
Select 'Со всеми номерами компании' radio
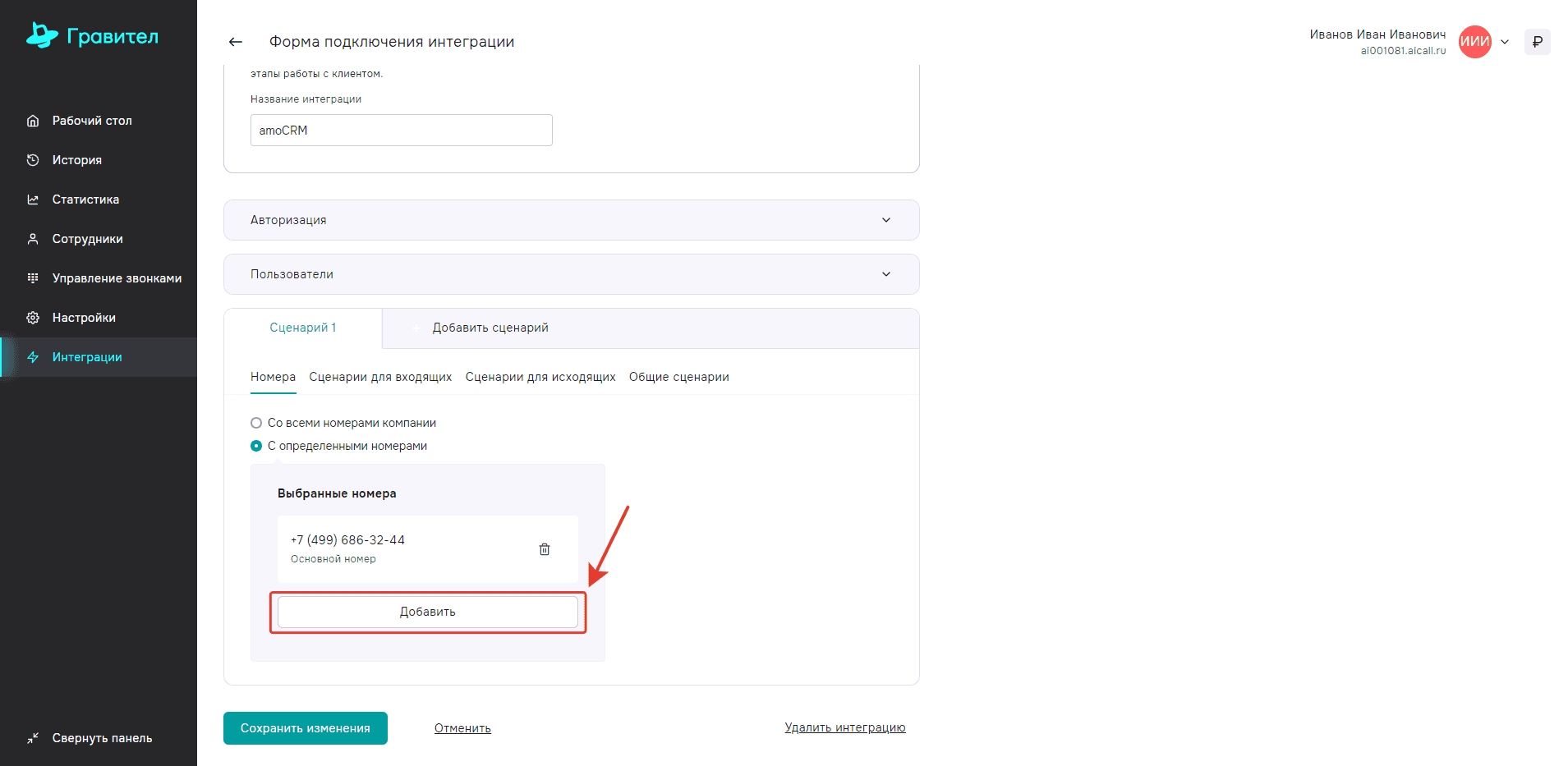pyautogui.click(x=256, y=423)
